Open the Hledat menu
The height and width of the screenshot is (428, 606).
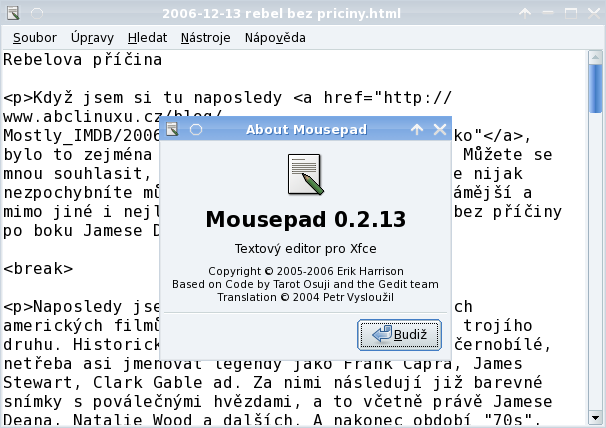point(147,38)
